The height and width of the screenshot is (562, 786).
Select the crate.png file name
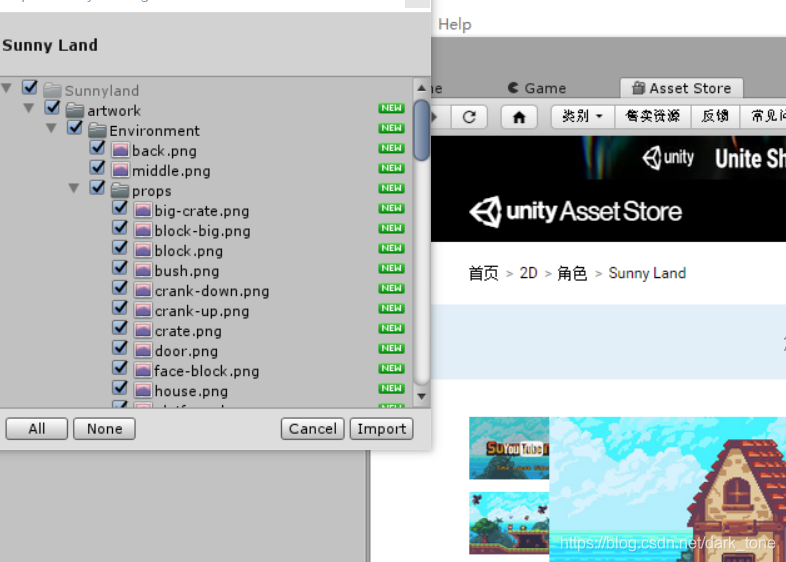tap(188, 331)
